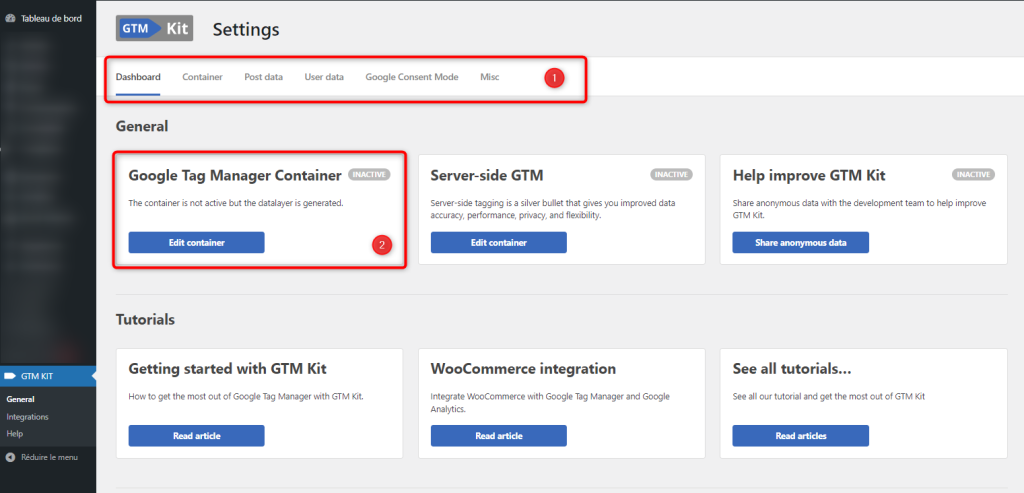Select the GTM KIT sidebar menu label
The width and height of the screenshot is (1024, 493).
click(37, 376)
